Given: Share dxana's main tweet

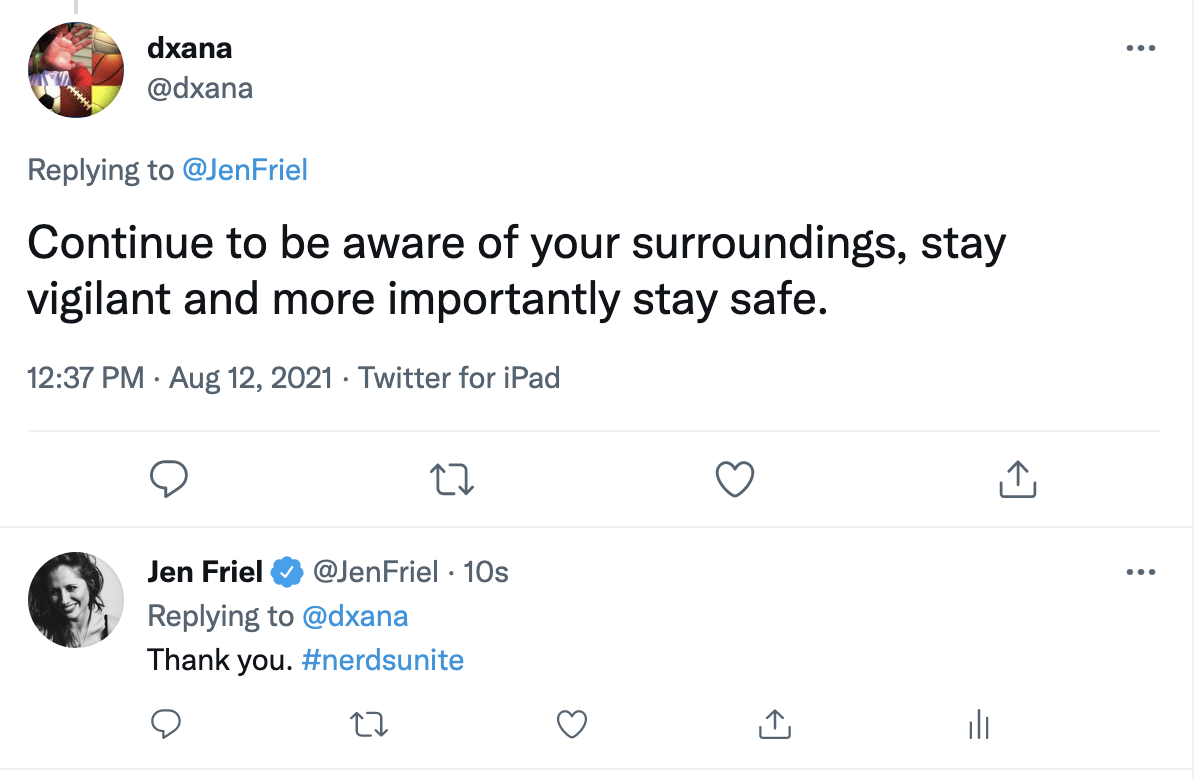Looking at the screenshot, I should [1018, 480].
